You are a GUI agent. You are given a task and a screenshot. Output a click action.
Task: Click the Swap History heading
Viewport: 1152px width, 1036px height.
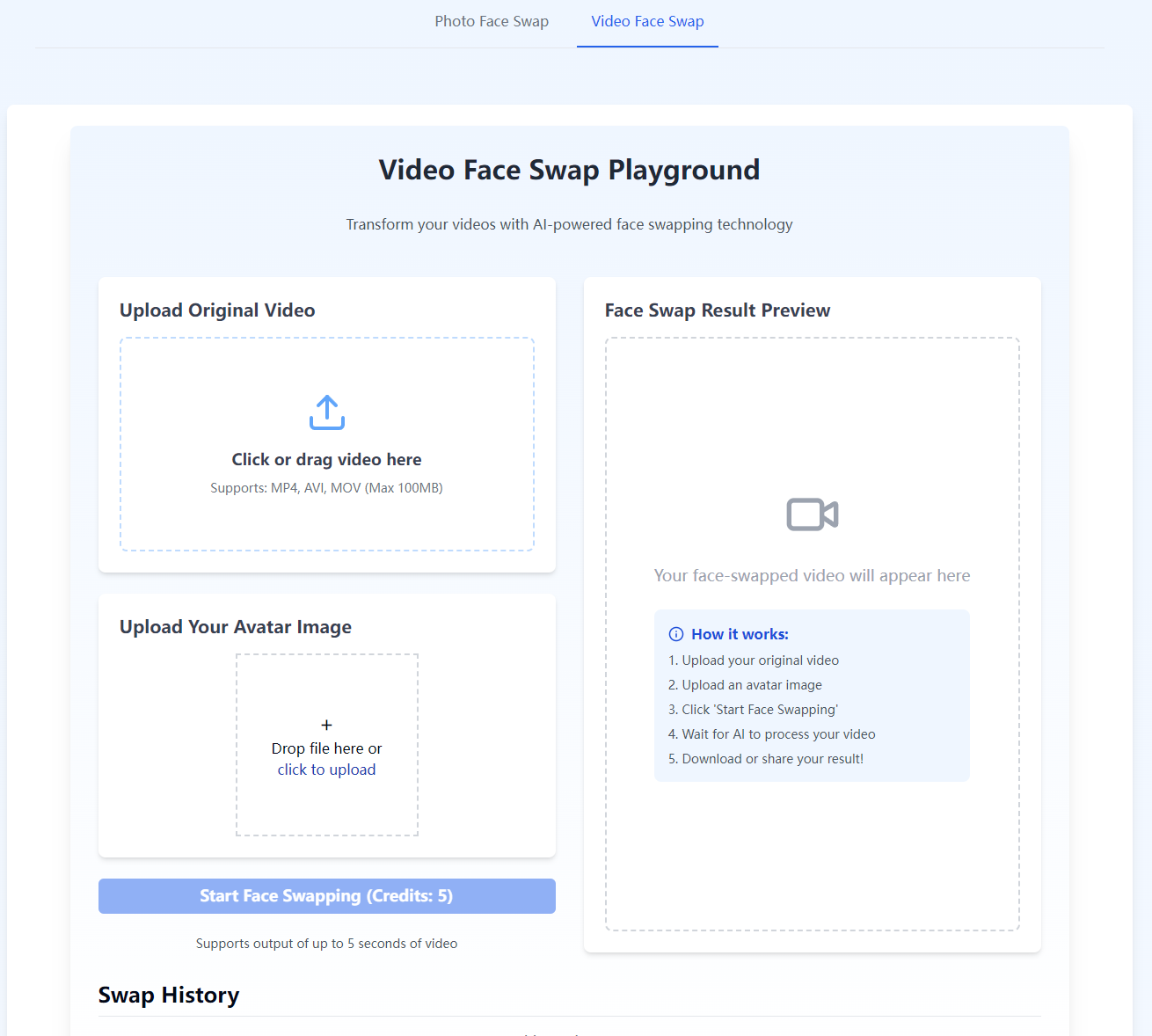169,996
